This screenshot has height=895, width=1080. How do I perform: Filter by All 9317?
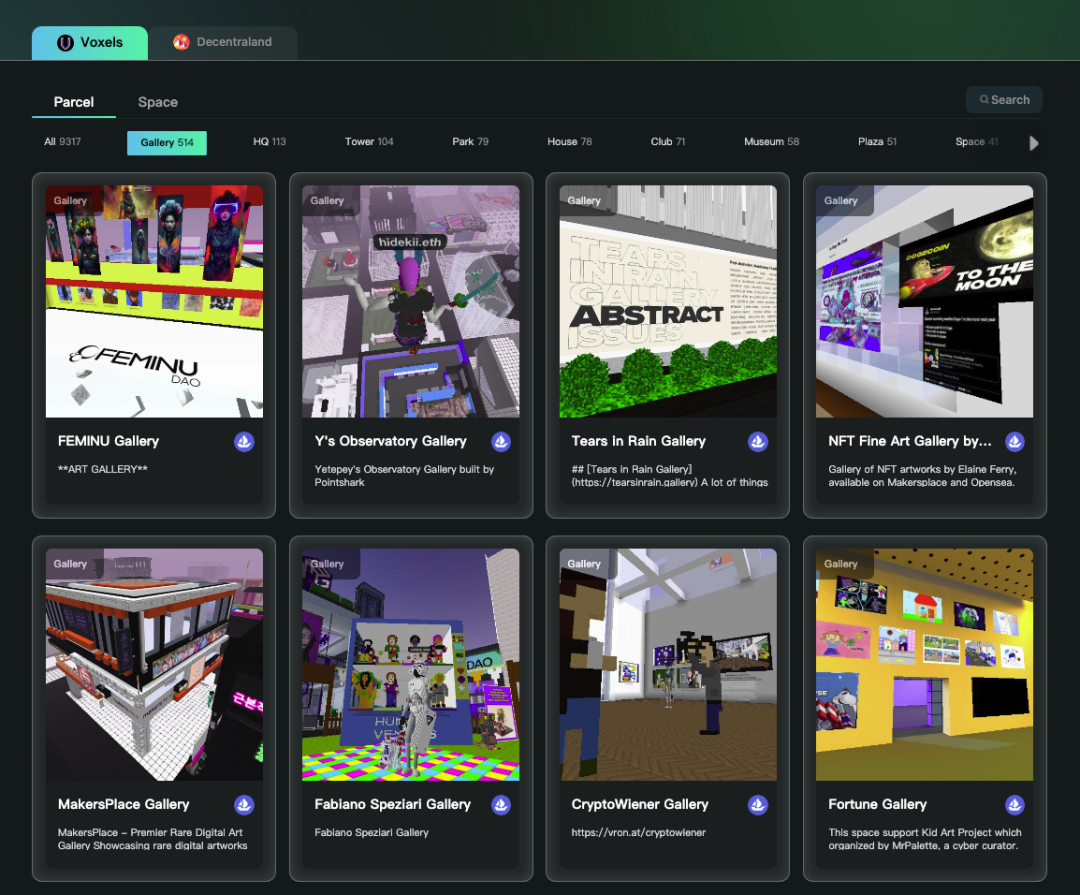pos(63,142)
